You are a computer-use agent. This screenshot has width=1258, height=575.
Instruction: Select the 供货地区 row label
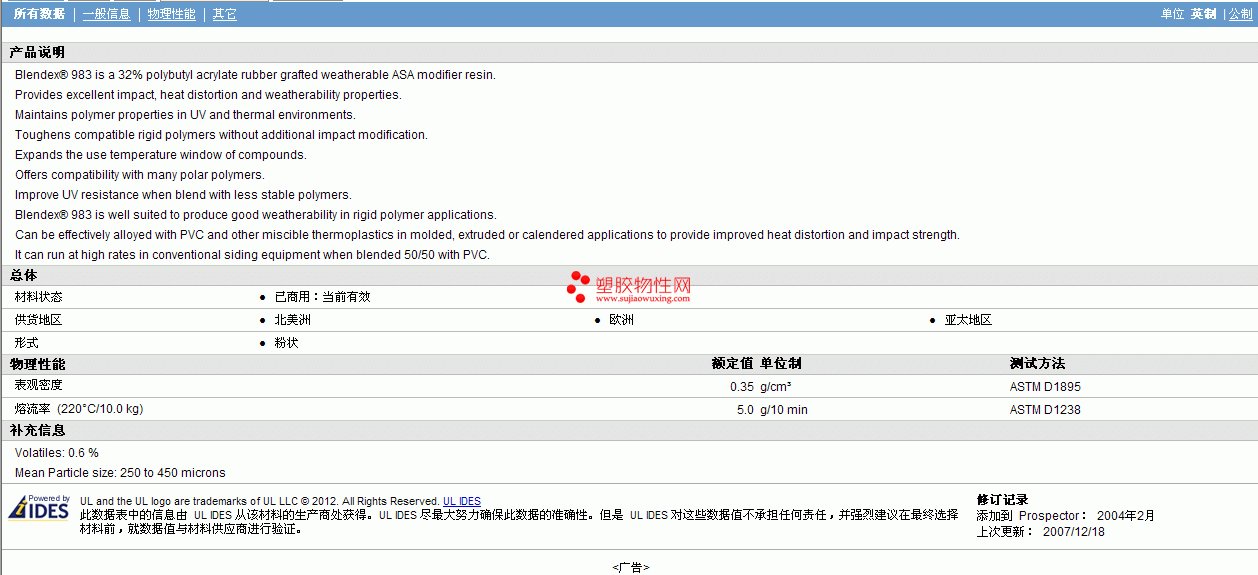coord(38,320)
